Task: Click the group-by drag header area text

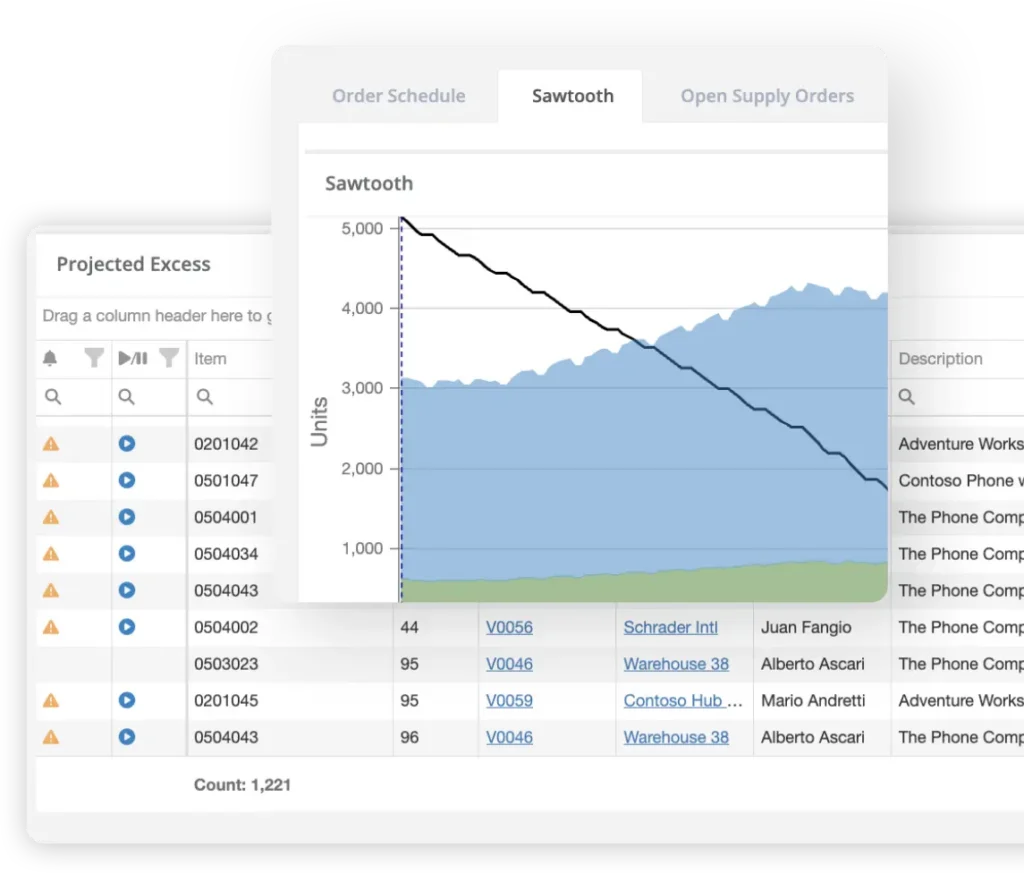Action: pos(157,316)
